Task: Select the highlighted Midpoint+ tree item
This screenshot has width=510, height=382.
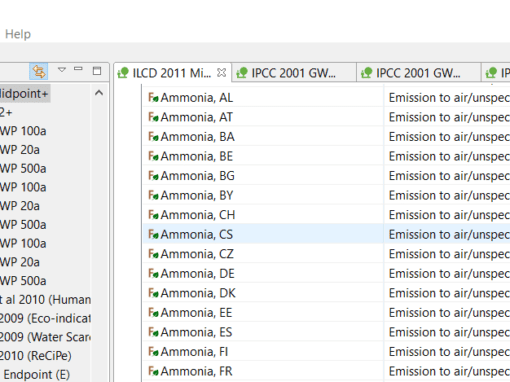Action: pos(24,94)
